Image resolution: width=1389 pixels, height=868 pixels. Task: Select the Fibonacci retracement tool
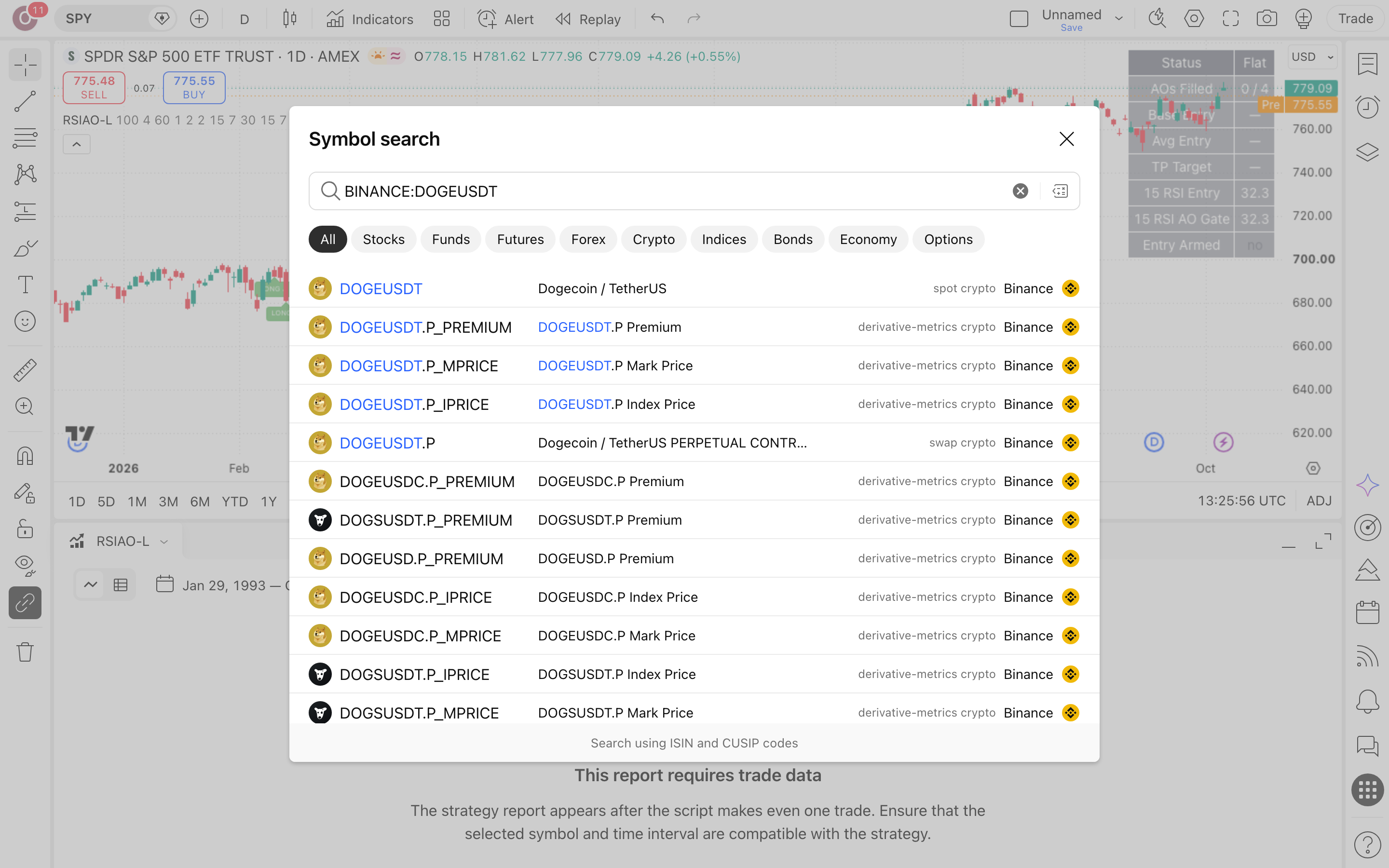click(25, 138)
